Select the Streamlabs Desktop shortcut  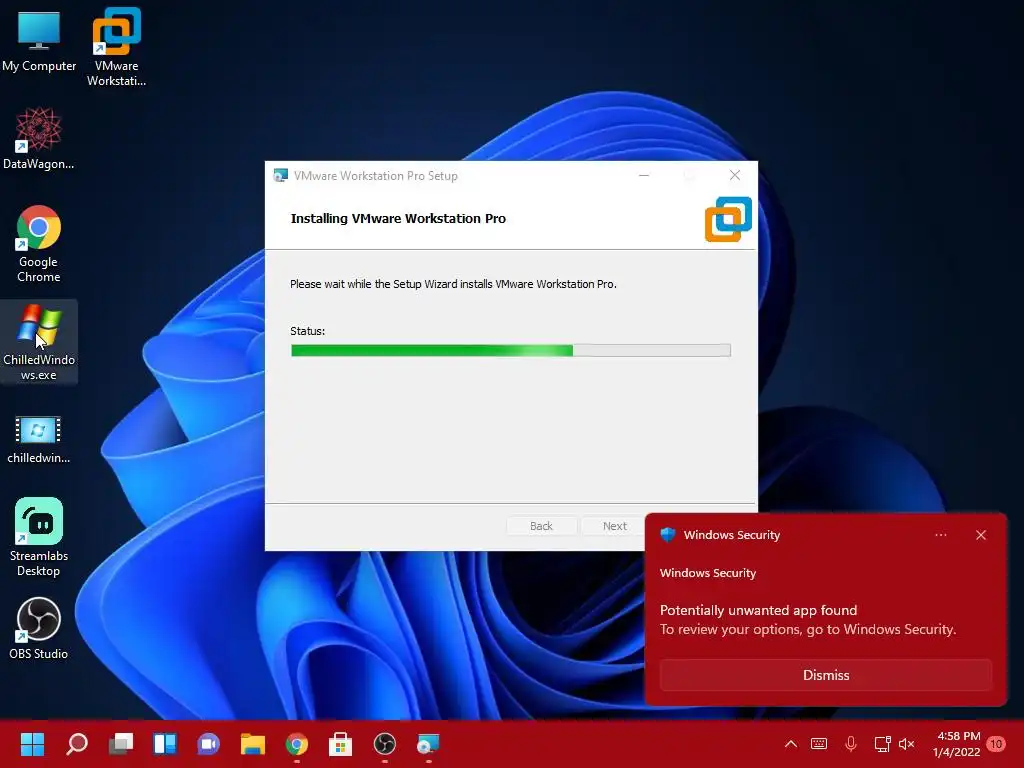click(x=39, y=537)
